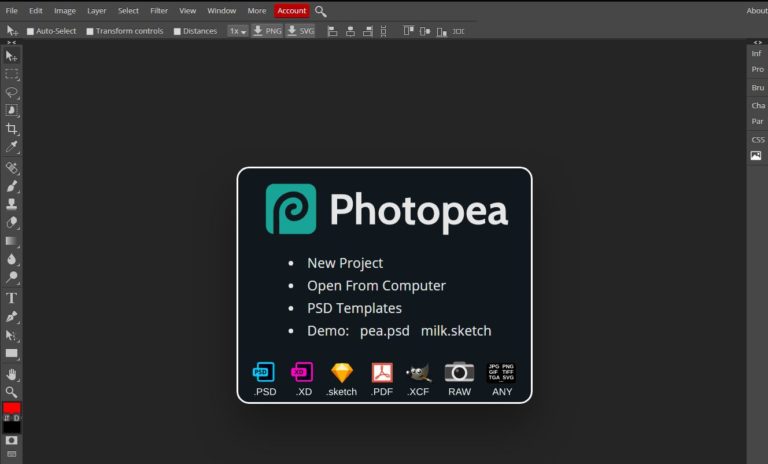Select the Rectangle Select tool

pyautogui.click(x=11, y=74)
